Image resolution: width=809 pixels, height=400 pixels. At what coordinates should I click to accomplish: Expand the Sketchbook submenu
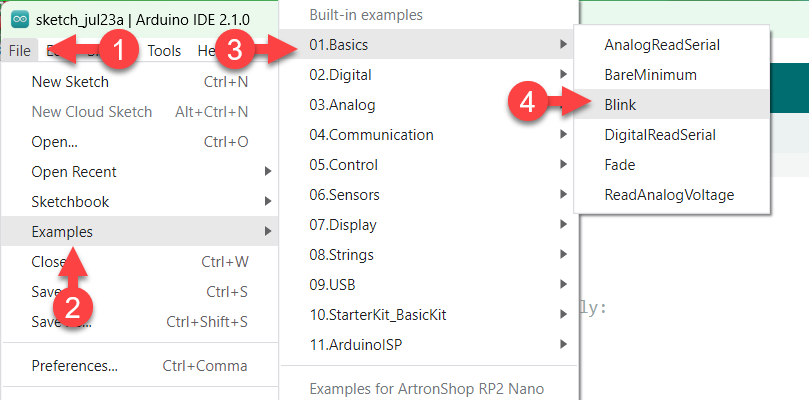[x=70, y=202]
